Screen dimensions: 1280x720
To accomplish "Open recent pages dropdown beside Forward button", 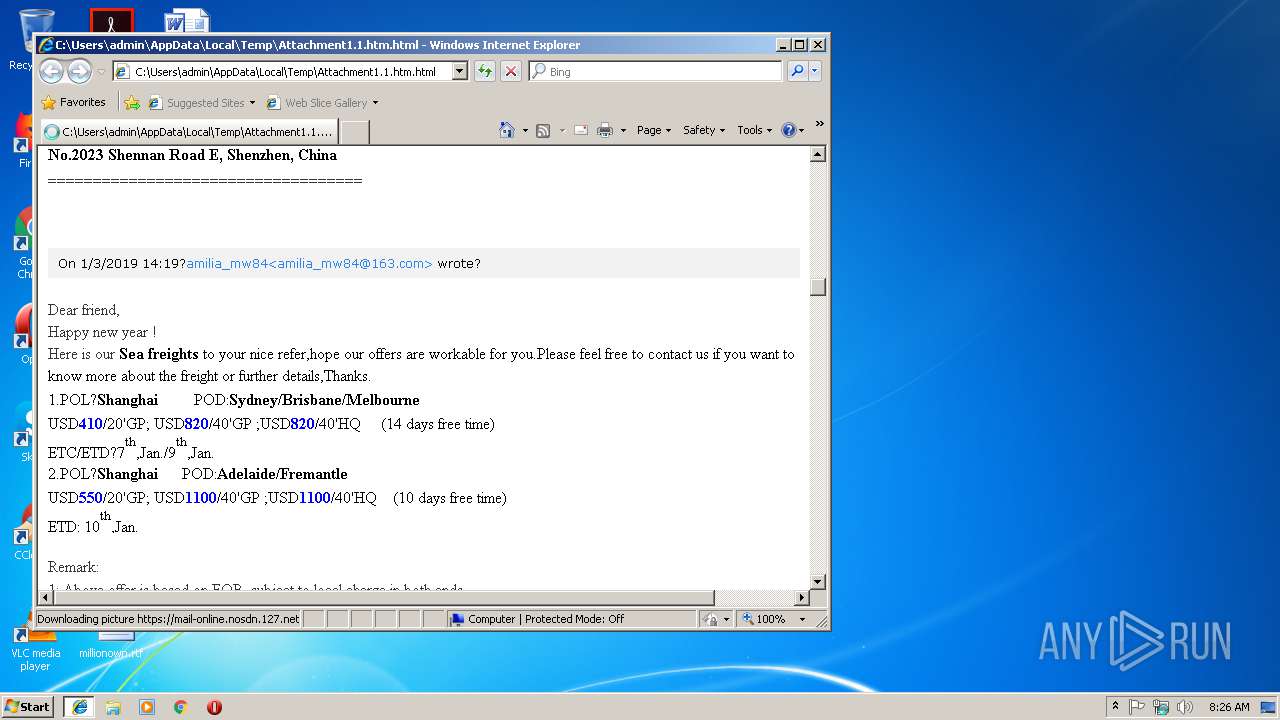I will [x=101, y=72].
